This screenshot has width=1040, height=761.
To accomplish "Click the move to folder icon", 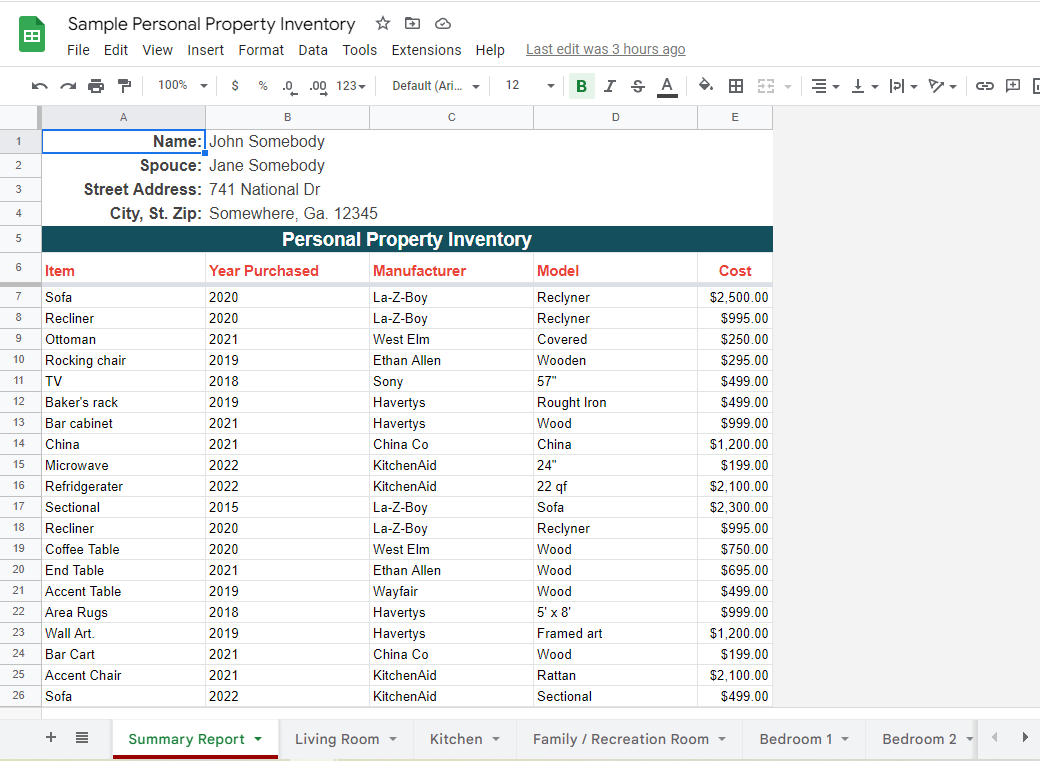I will tap(412, 24).
